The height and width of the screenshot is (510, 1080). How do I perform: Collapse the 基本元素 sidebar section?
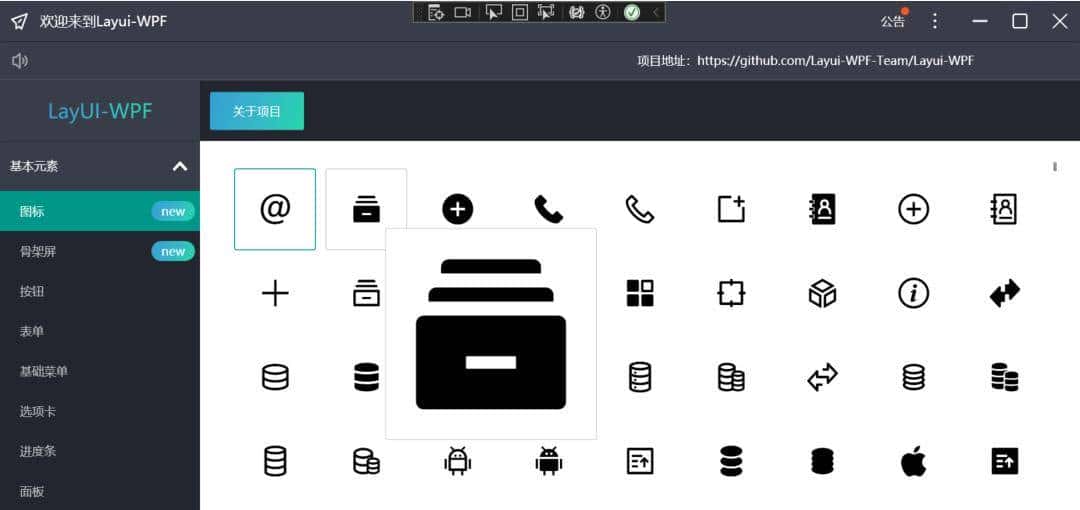click(x=180, y=166)
